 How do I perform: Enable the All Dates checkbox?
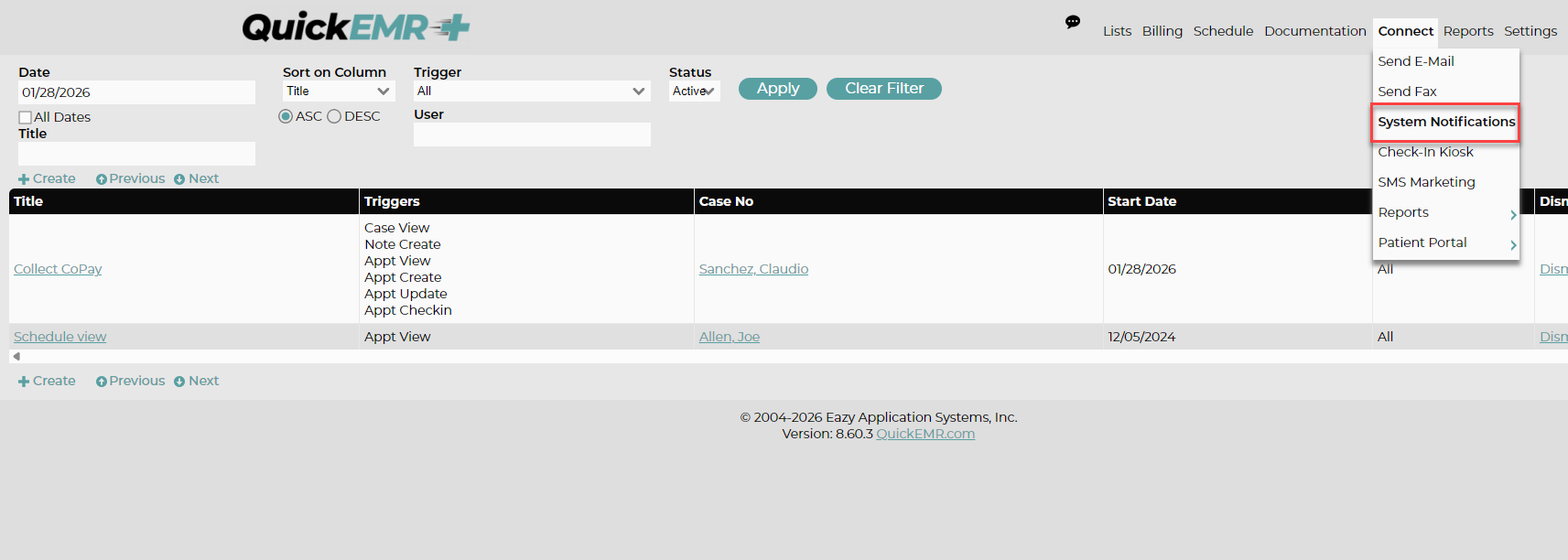(x=26, y=117)
